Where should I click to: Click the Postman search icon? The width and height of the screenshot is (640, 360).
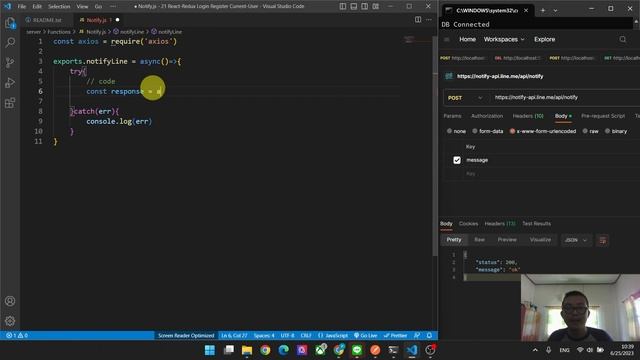pyautogui.click(x=622, y=40)
